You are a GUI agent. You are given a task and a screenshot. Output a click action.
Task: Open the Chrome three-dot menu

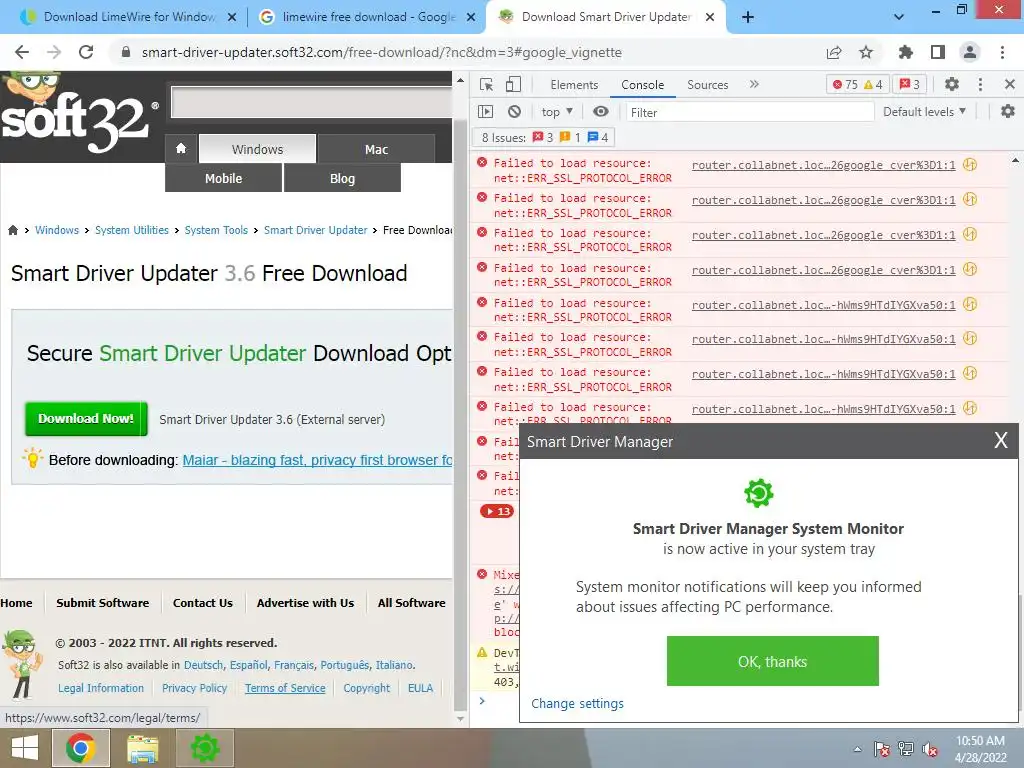click(1002, 52)
